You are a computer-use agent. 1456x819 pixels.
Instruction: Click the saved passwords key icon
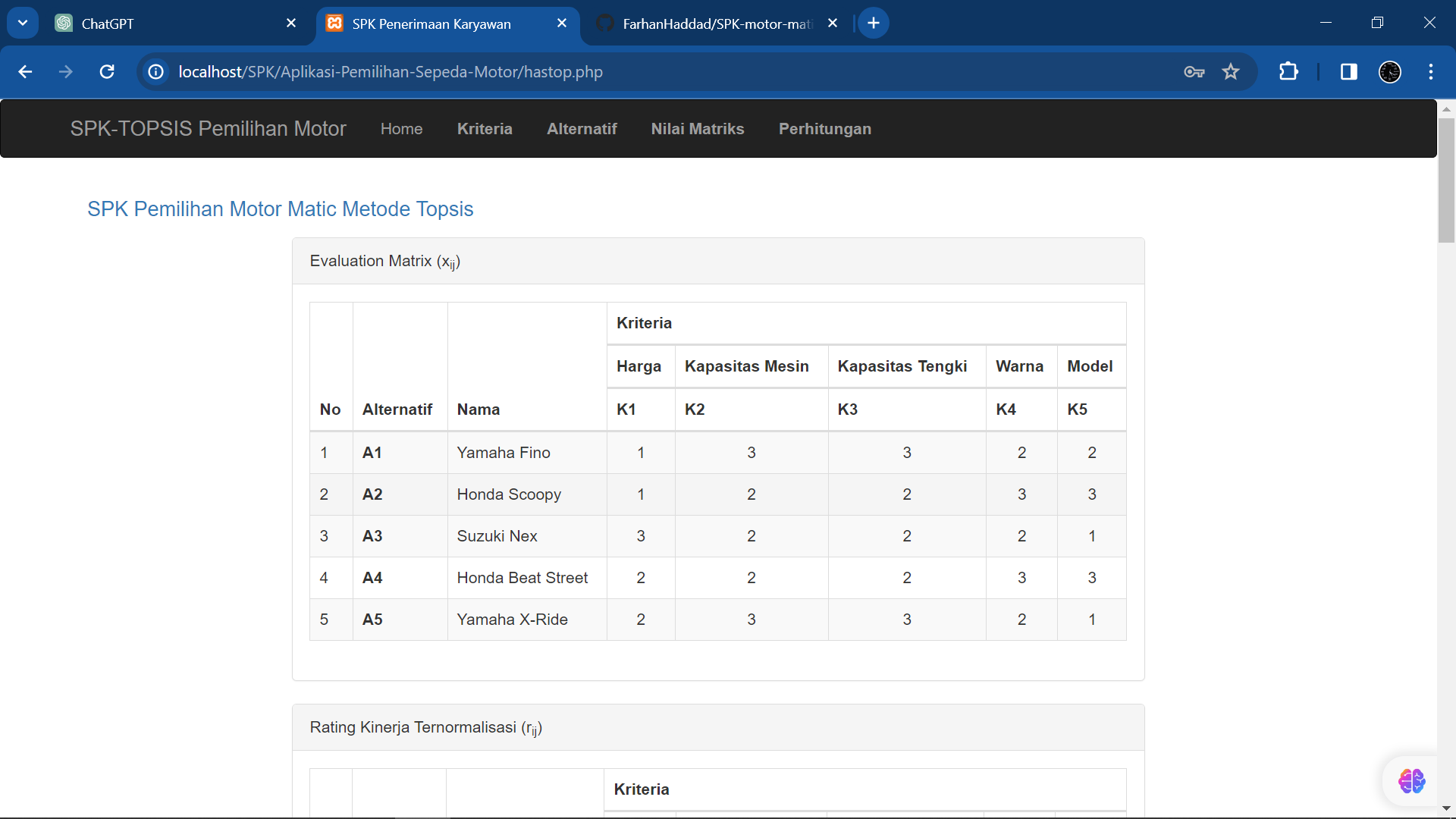pos(1194,72)
